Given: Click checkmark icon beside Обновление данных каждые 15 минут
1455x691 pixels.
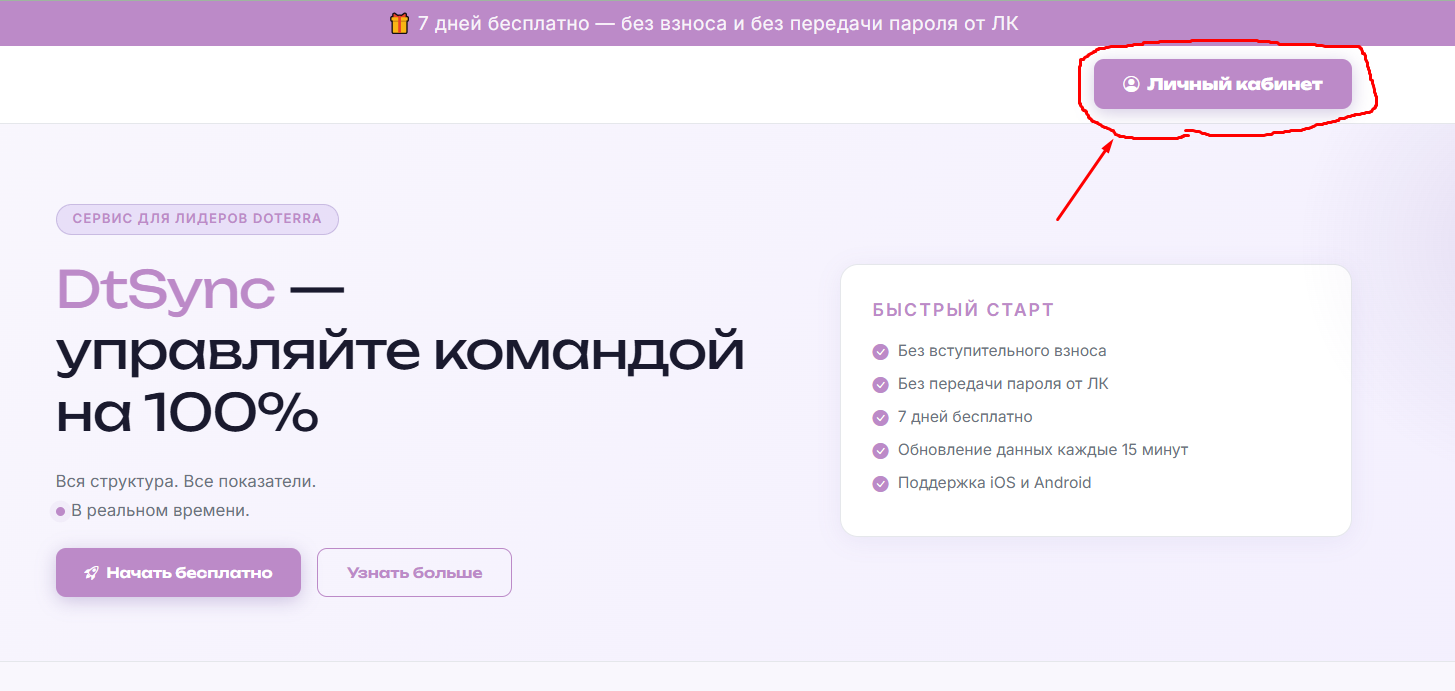Looking at the screenshot, I should pyautogui.click(x=880, y=451).
